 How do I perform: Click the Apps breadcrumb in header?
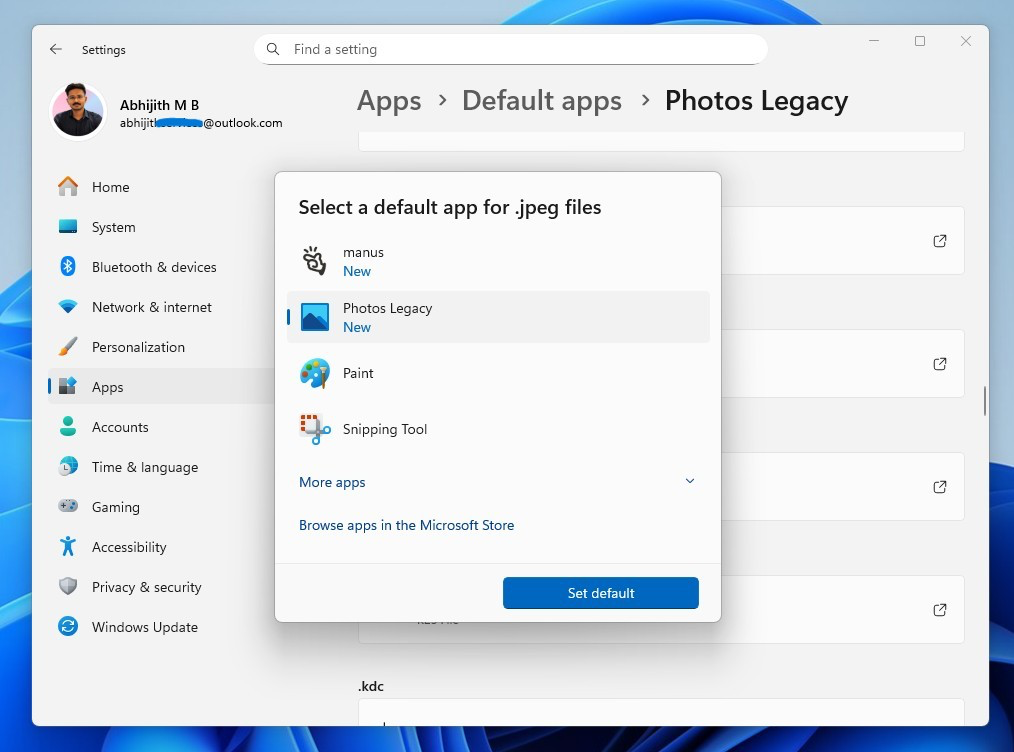(389, 101)
